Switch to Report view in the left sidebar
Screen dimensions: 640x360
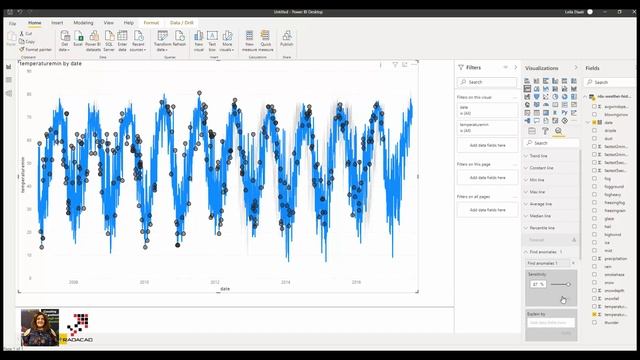pyautogui.click(x=9, y=67)
